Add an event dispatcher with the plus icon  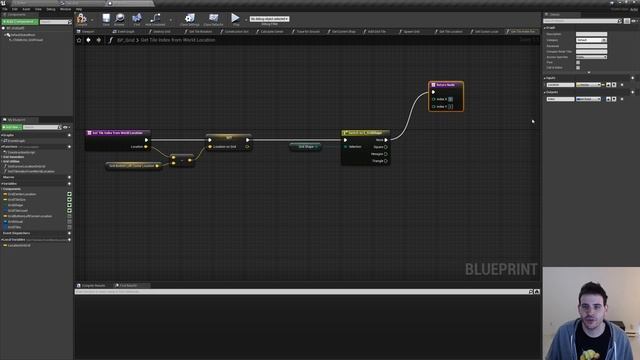coord(69,233)
